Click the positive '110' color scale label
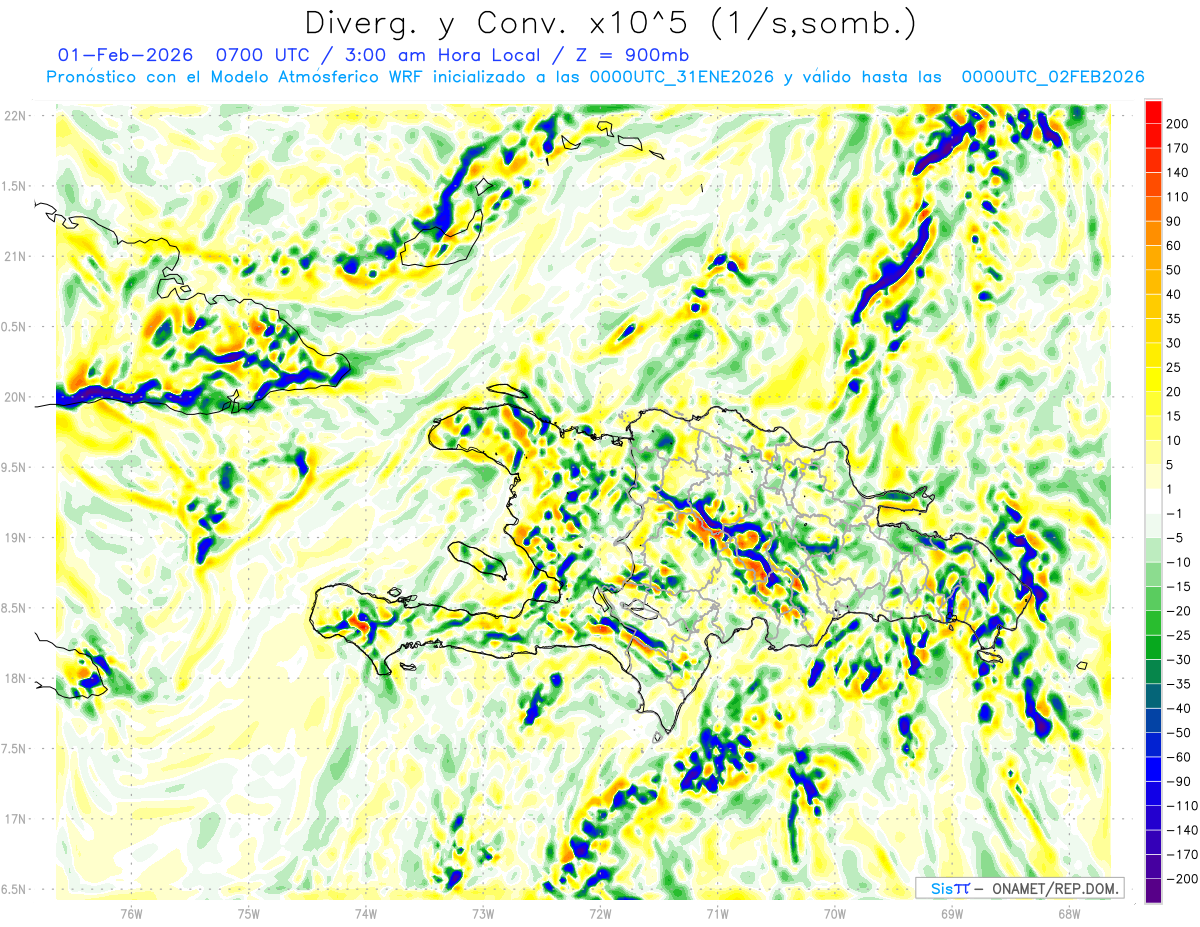Image resolution: width=1200 pixels, height=927 pixels. pyautogui.click(x=1179, y=197)
